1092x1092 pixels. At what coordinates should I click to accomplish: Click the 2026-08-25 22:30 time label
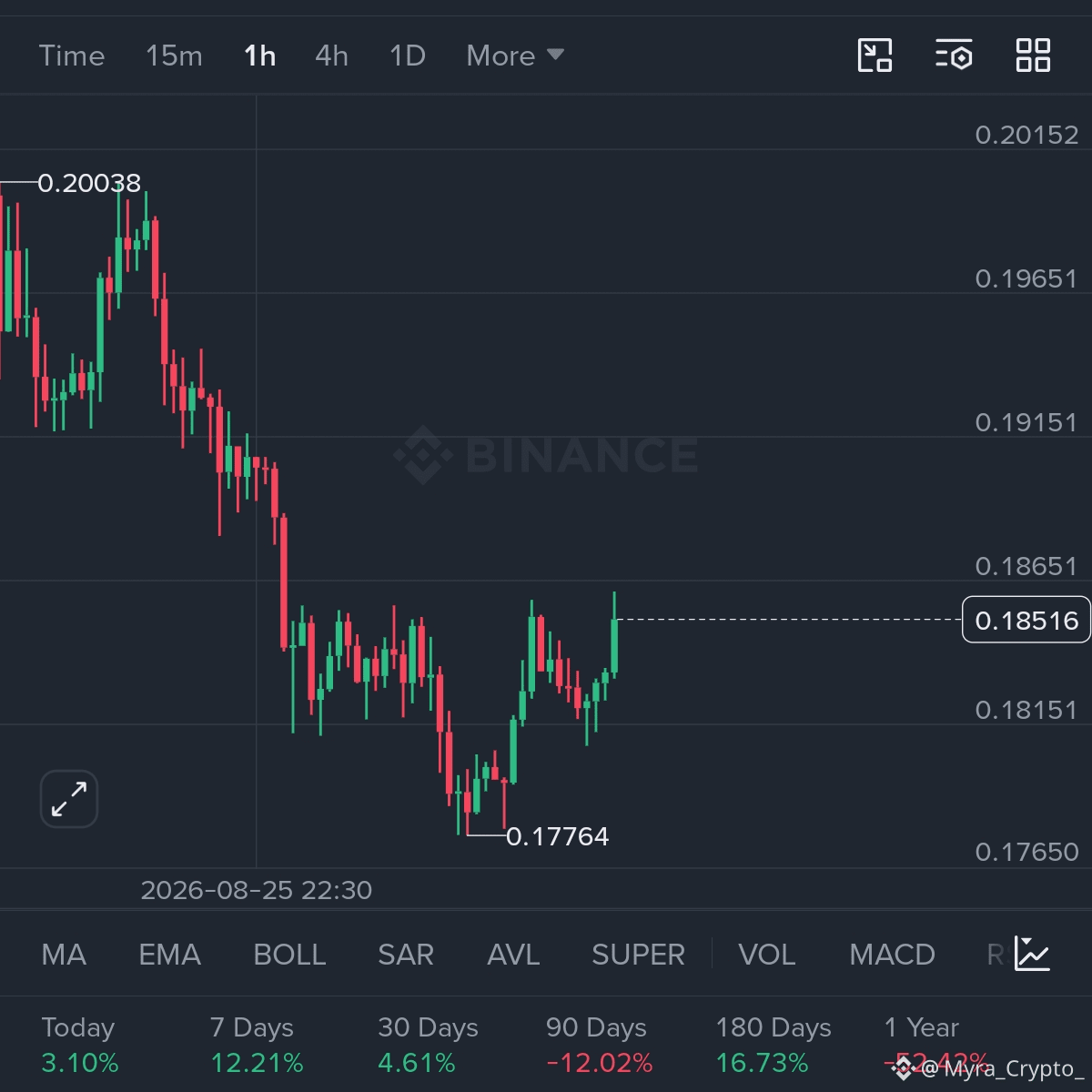pyautogui.click(x=257, y=890)
